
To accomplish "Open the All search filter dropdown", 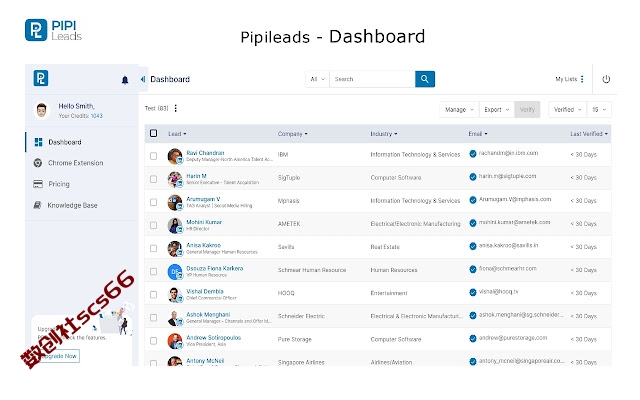I will tap(317, 79).
